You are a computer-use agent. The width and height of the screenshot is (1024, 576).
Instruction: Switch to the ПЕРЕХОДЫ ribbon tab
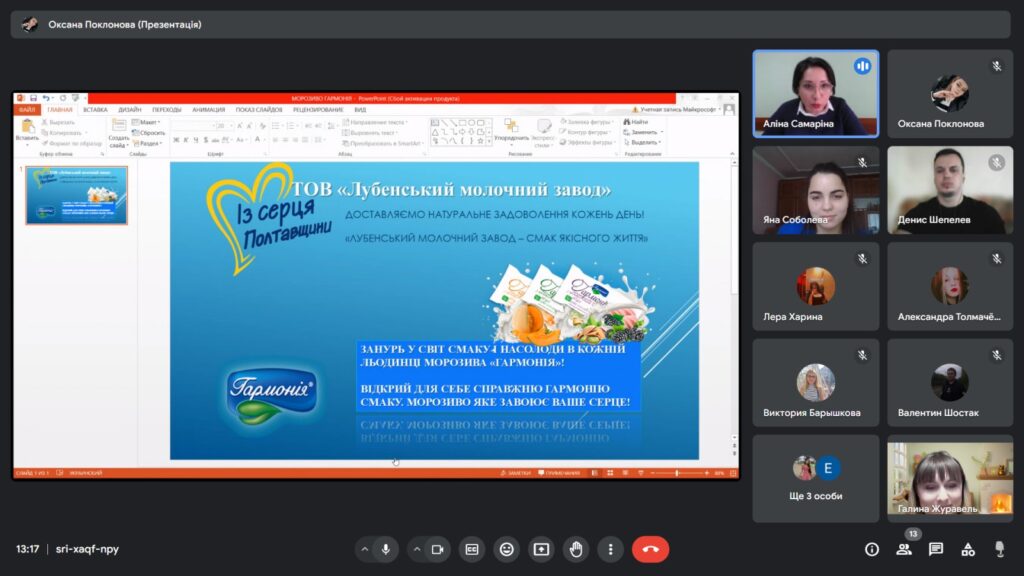(167, 110)
